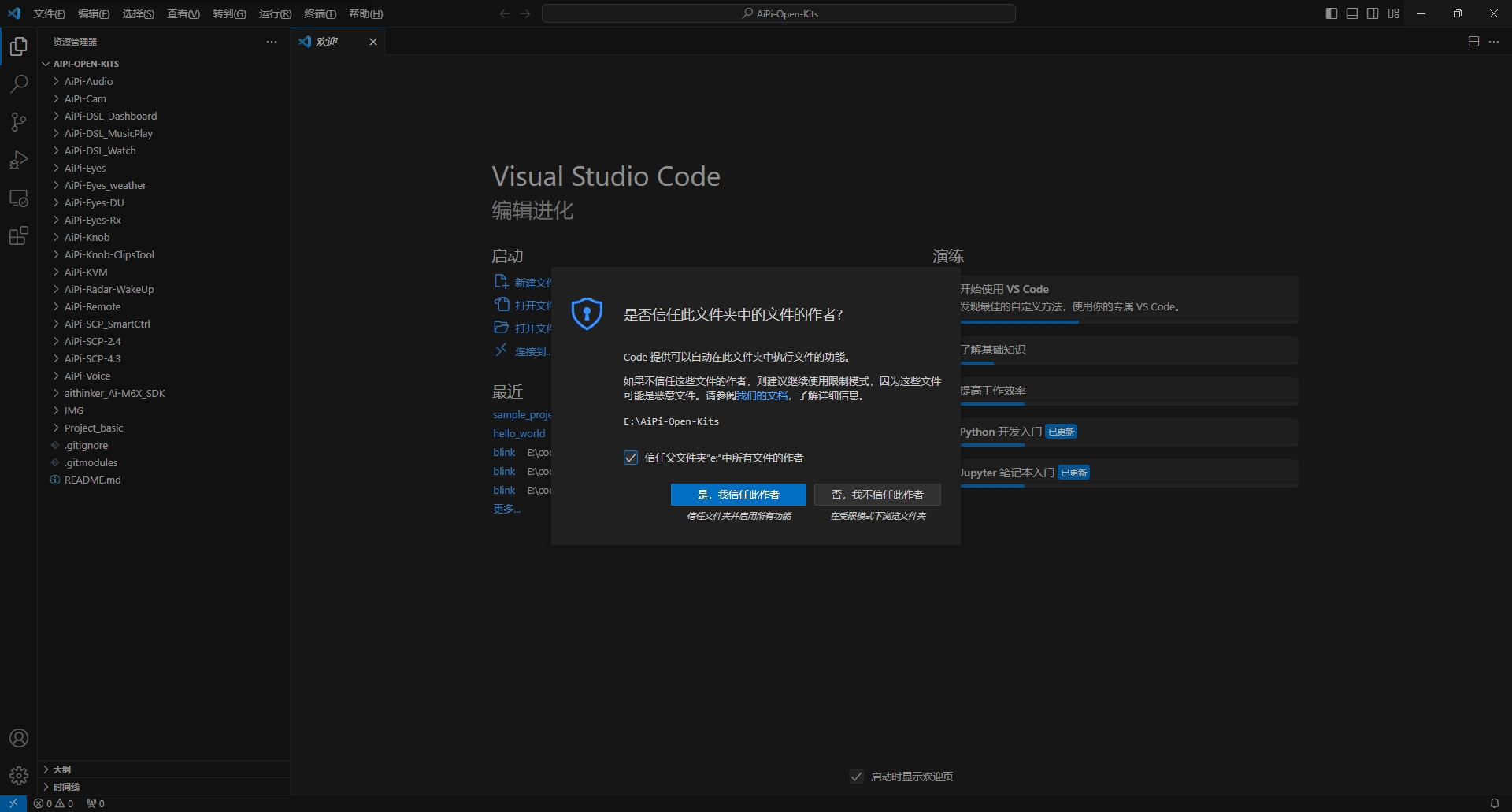
Task: Open the 提高工作效率 walkthrough
Action: [1128, 391]
